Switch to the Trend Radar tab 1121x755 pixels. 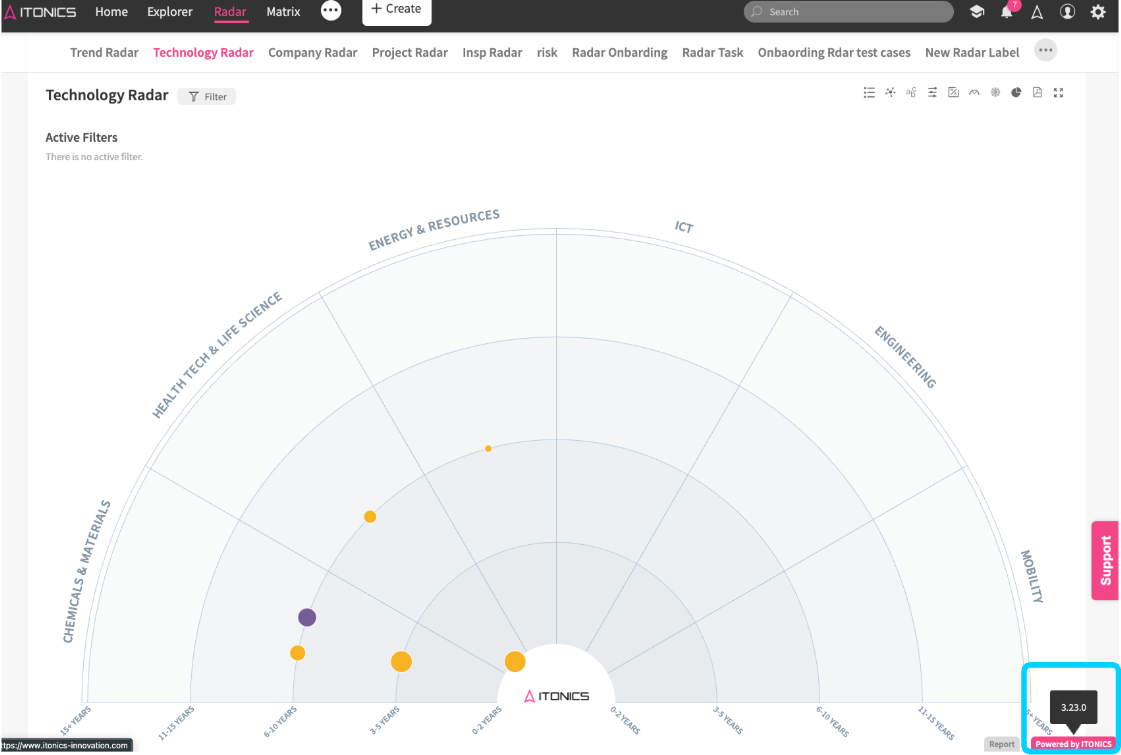[x=104, y=52]
